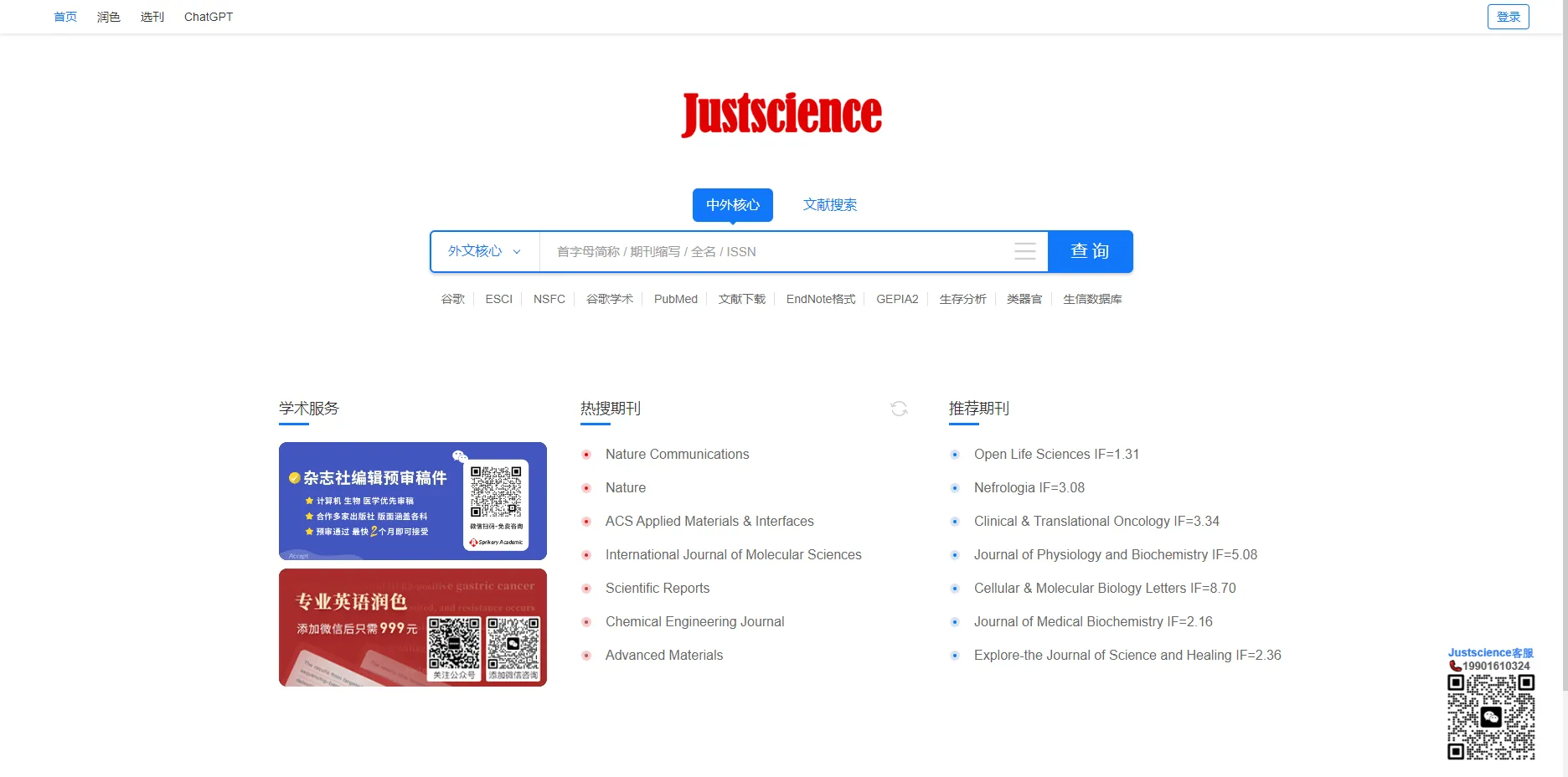The height and width of the screenshot is (777, 1568).
Task: Open the 文献下载 quick link
Action: (x=742, y=299)
